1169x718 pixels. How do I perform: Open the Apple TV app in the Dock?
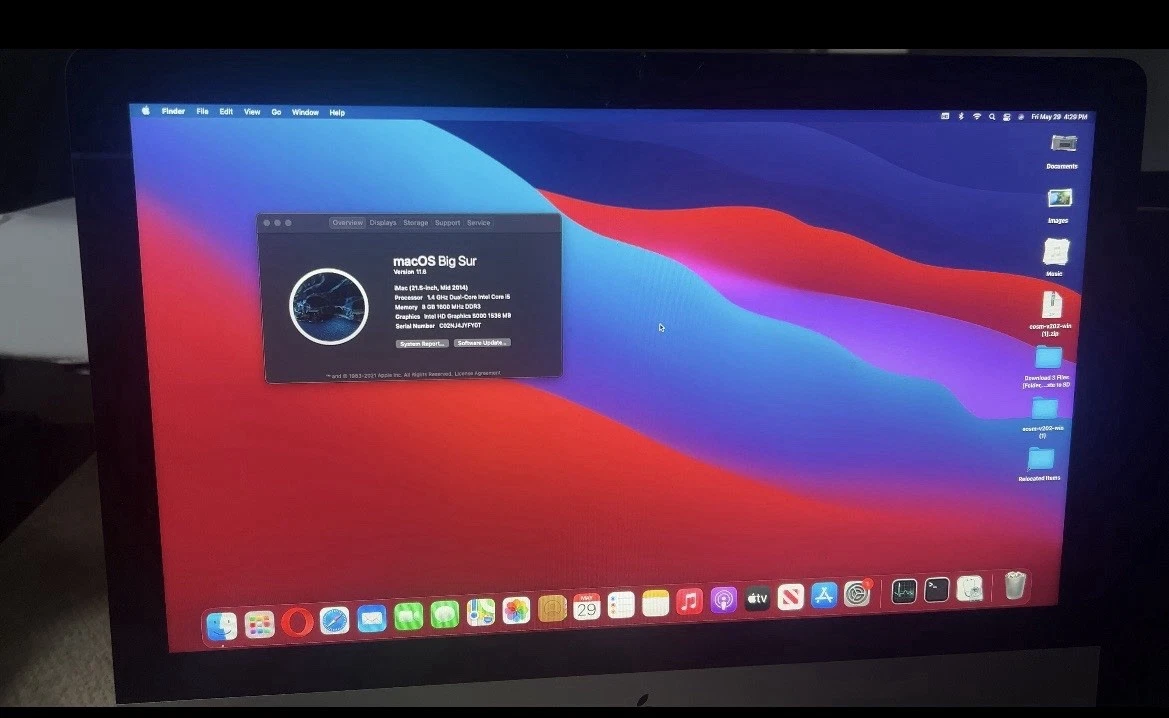point(757,598)
